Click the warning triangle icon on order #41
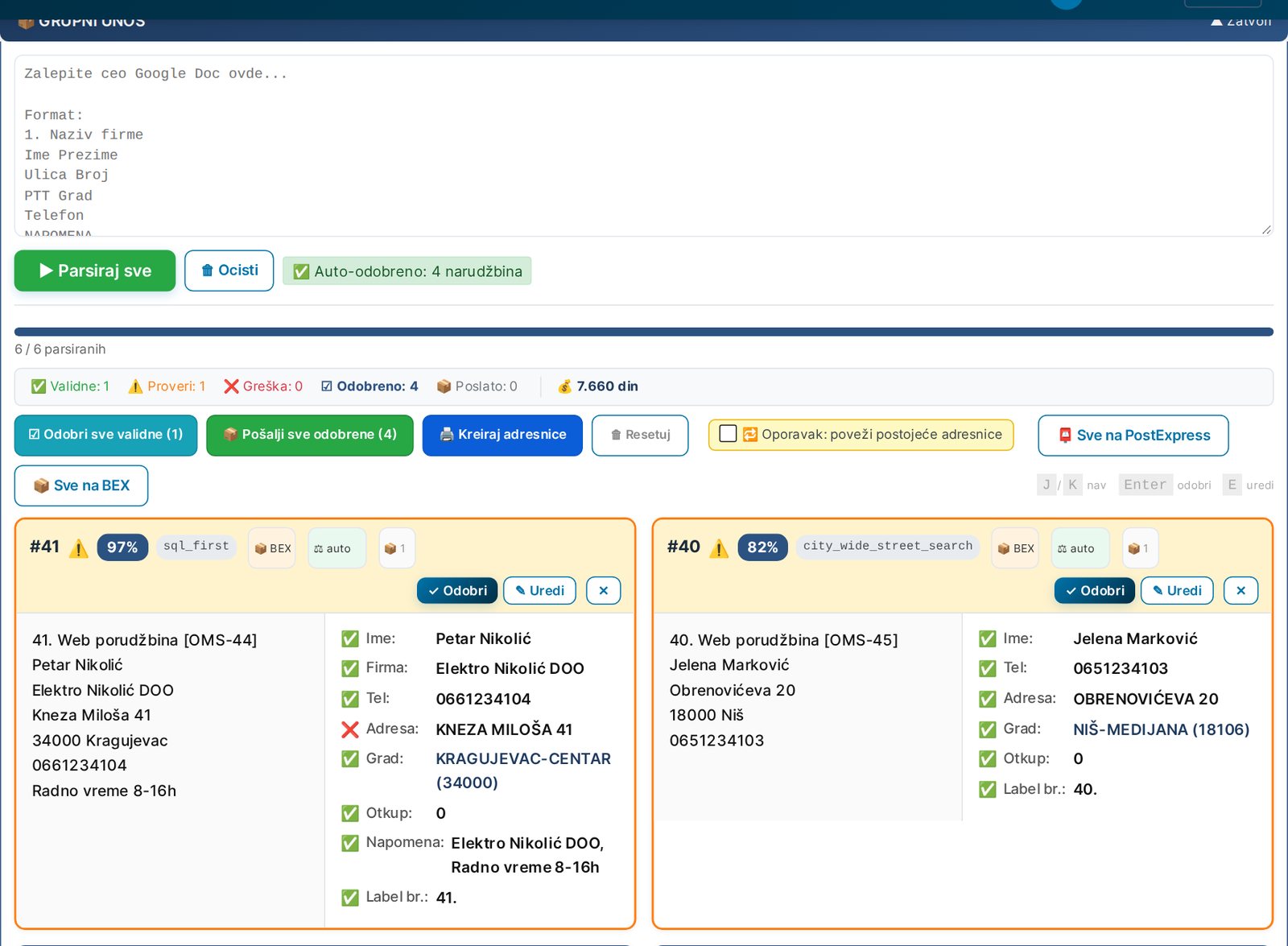The width and height of the screenshot is (1288, 946). click(79, 548)
